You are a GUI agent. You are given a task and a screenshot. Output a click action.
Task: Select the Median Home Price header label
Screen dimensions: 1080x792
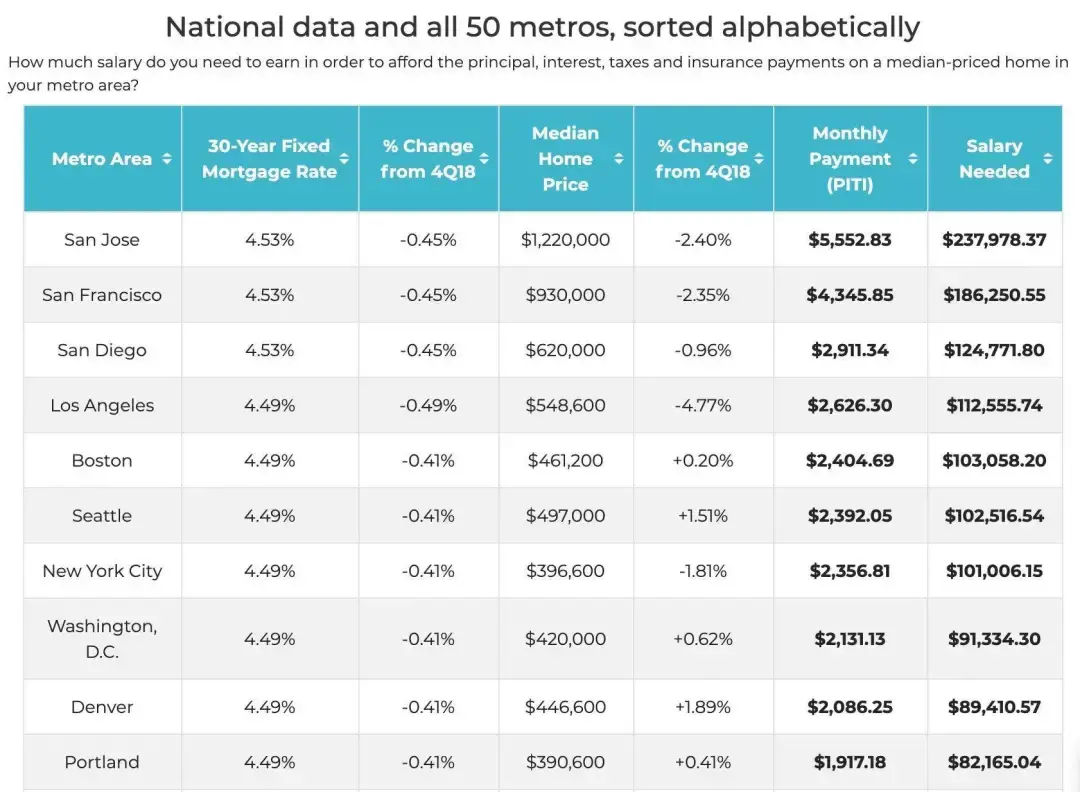(x=565, y=159)
